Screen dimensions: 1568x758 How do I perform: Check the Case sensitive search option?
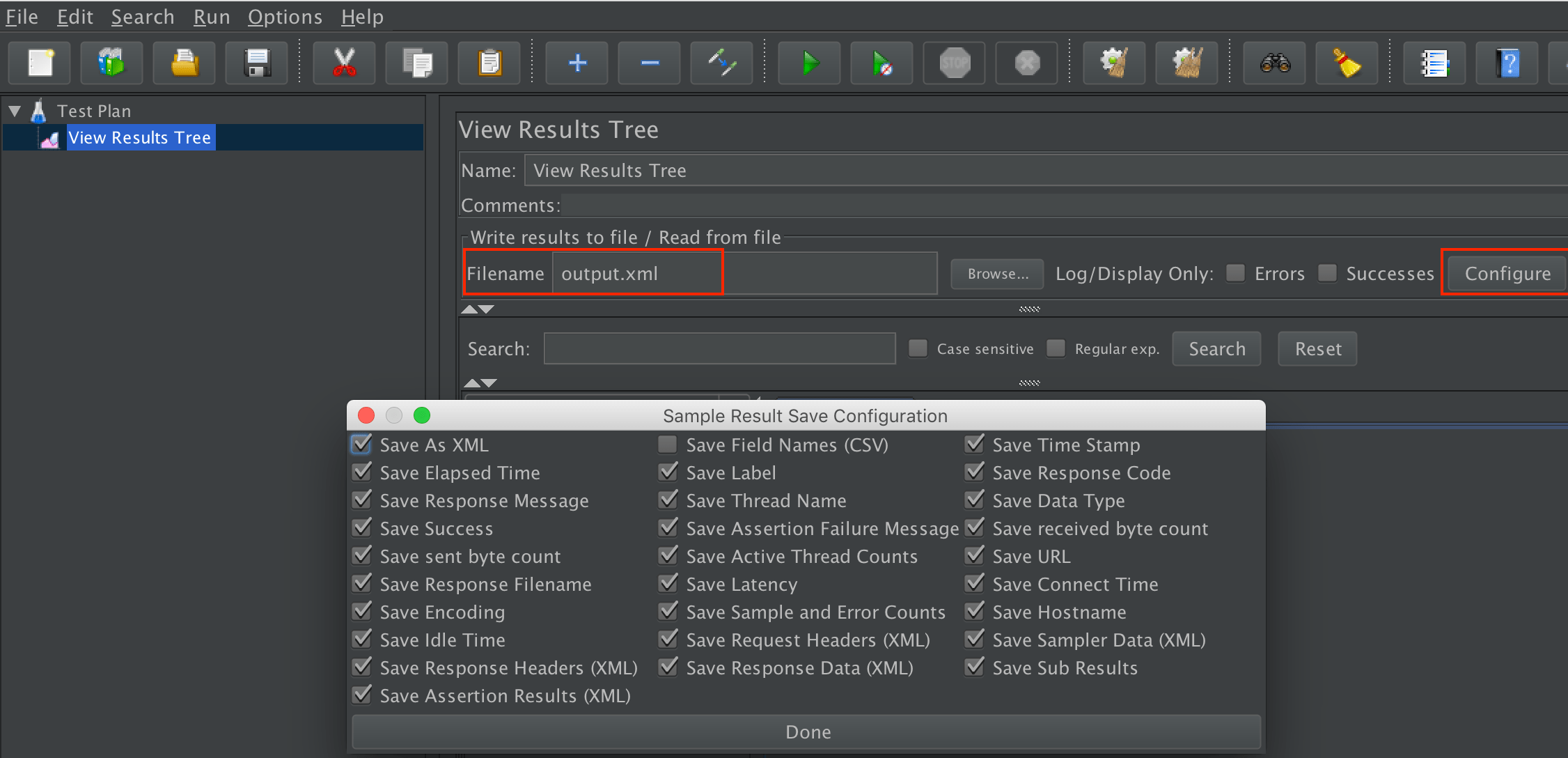(x=918, y=348)
